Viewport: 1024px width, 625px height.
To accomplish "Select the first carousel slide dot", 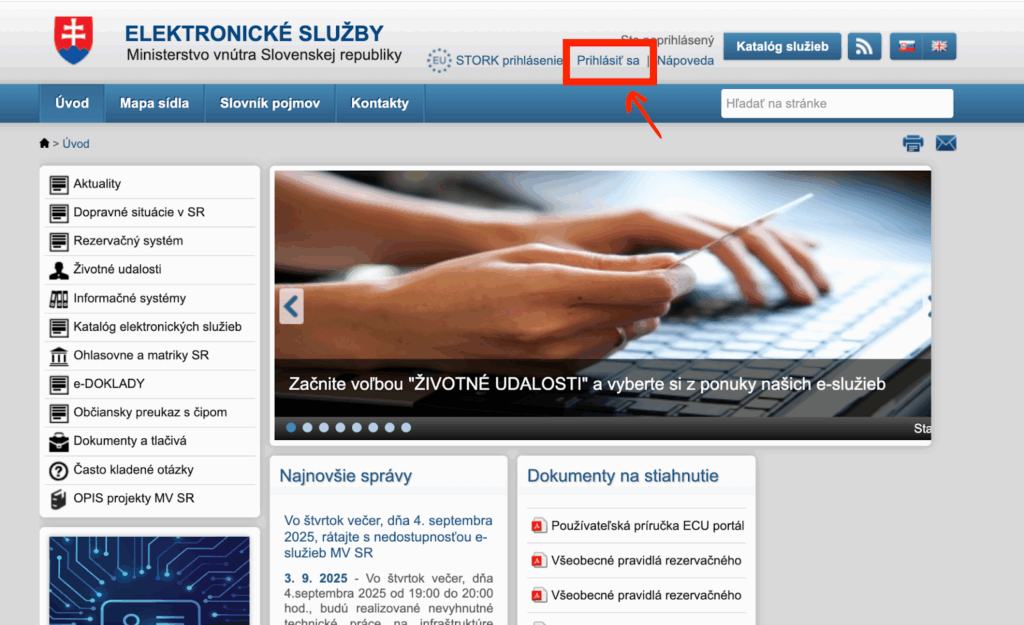I will 291,427.
